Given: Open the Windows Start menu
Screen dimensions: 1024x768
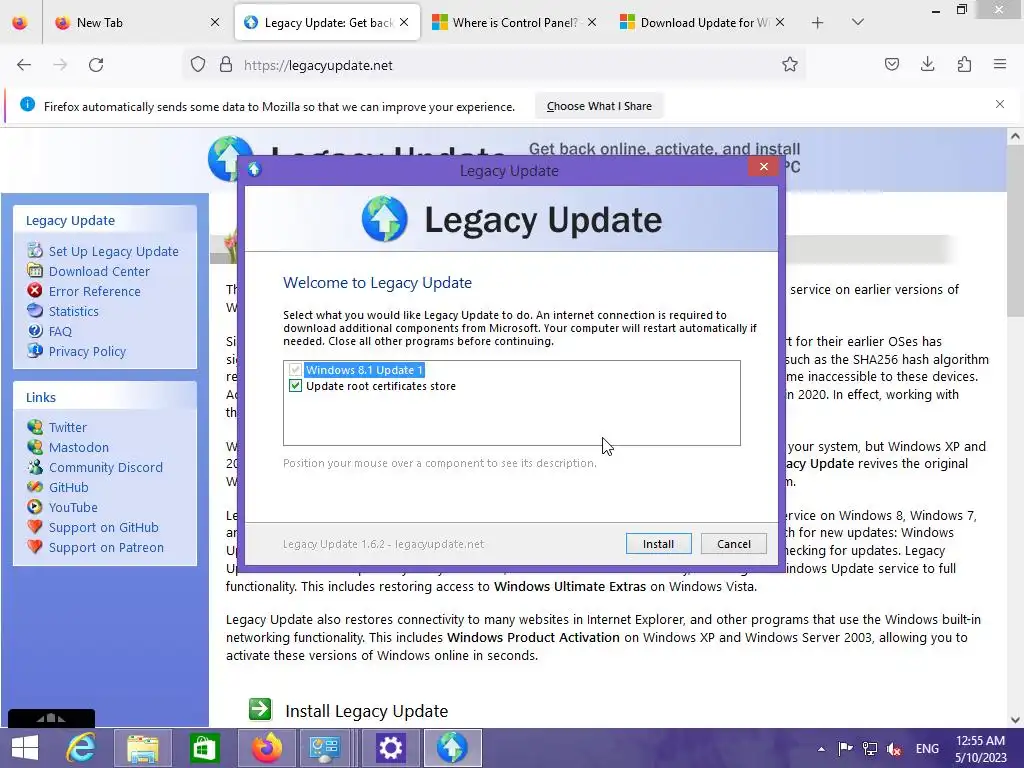Looking at the screenshot, I should click(x=25, y=748).
